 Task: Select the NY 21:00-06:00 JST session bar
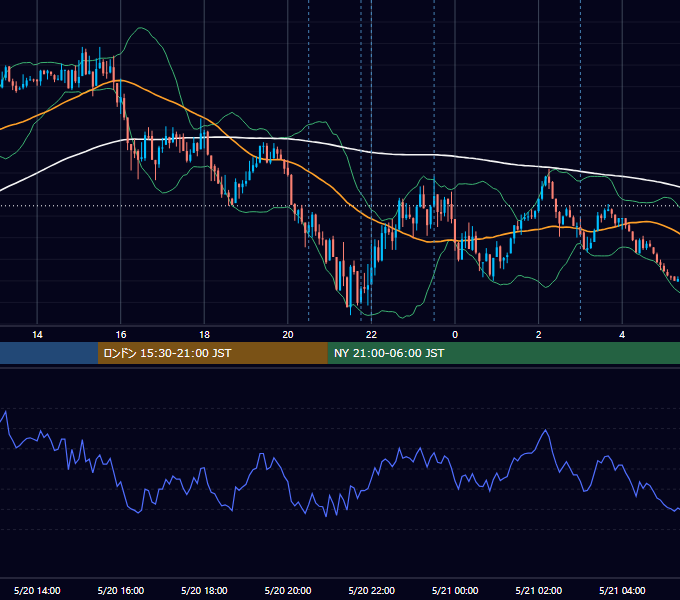click(x=503, y=353)
